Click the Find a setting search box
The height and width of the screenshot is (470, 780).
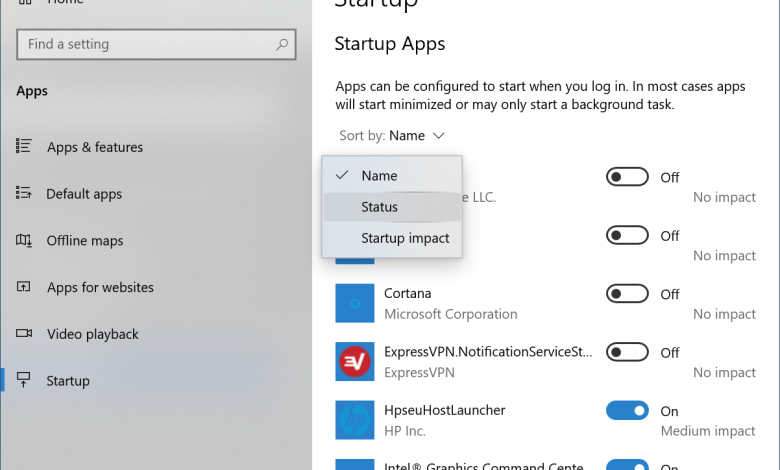(156, 44)
